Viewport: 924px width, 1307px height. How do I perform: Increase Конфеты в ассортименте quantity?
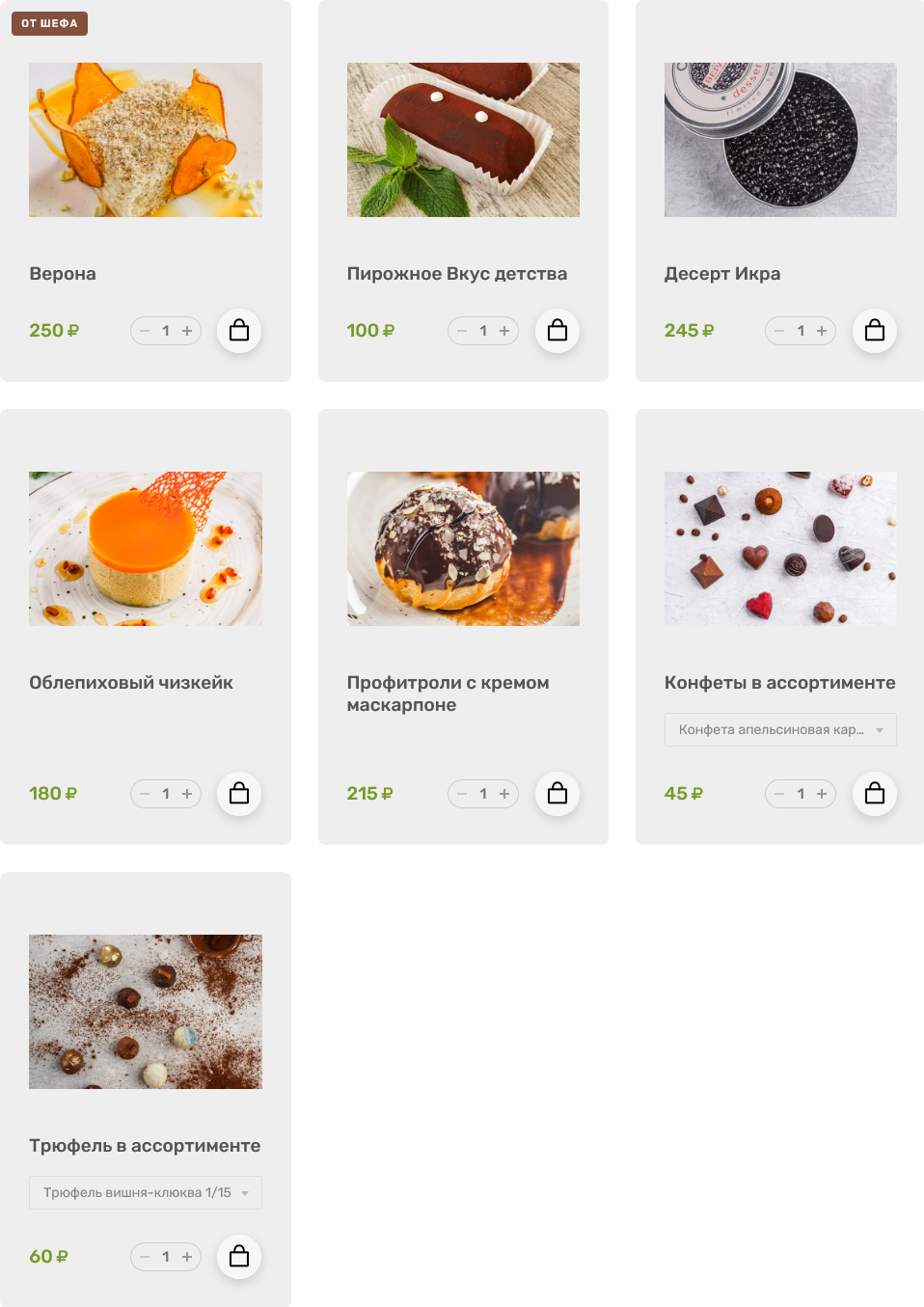pos(822,794)
